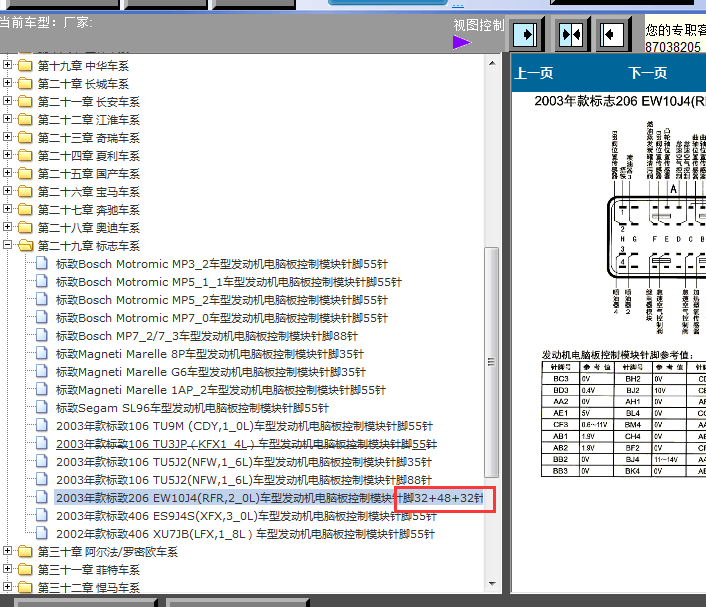The height and width of the screenshot is (607, 706).
Task: Click tree scrollbar up arrow
Action: pyautogui.click(x=492, y=63)
